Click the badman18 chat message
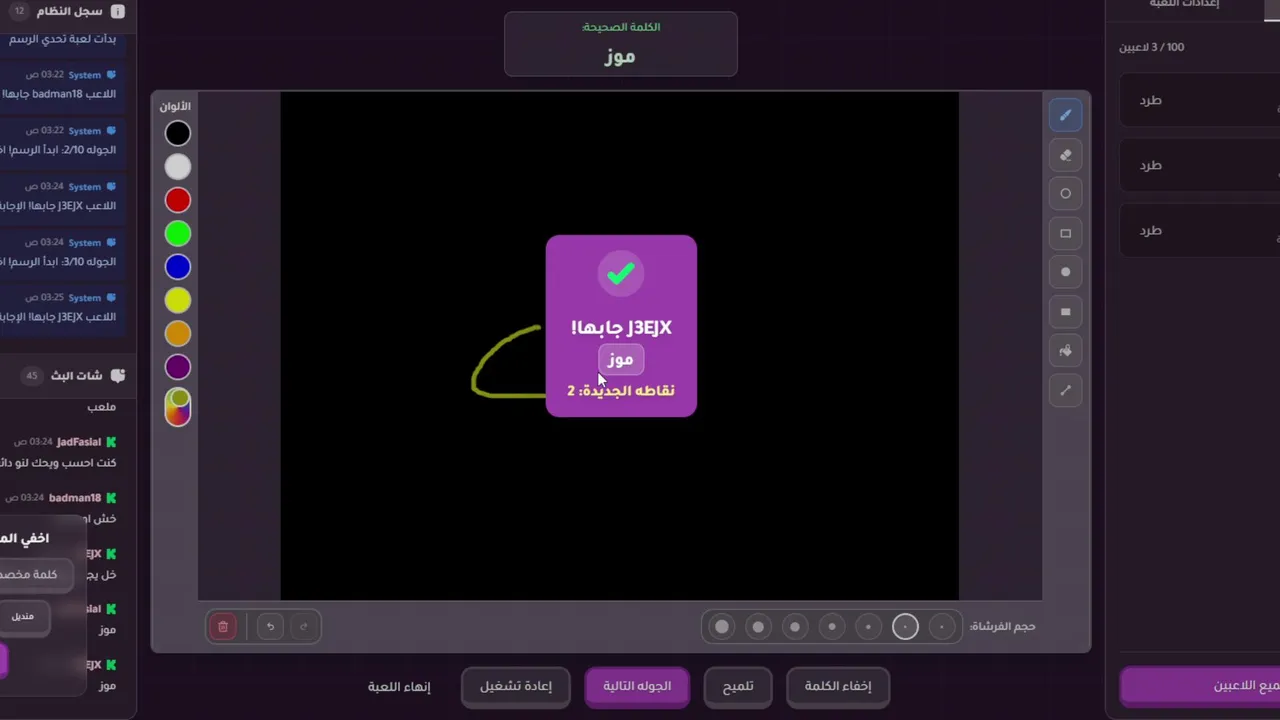 click(60, 508)
